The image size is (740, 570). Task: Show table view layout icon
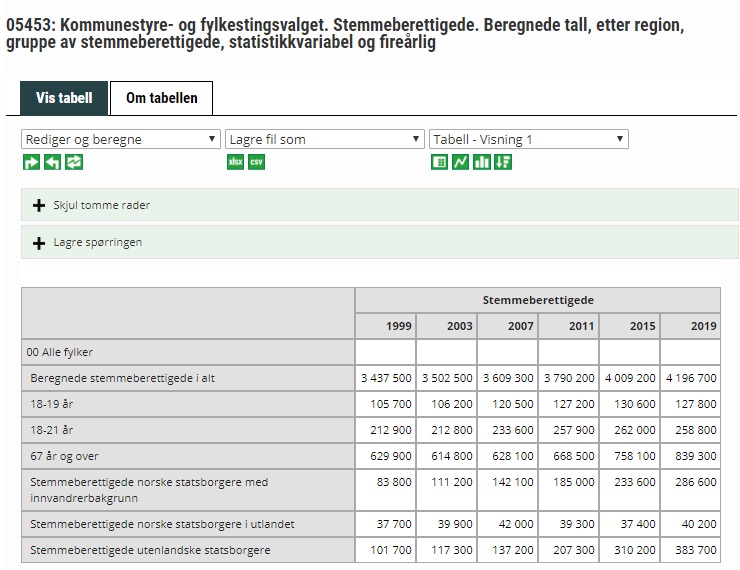(x=439, y=162)
